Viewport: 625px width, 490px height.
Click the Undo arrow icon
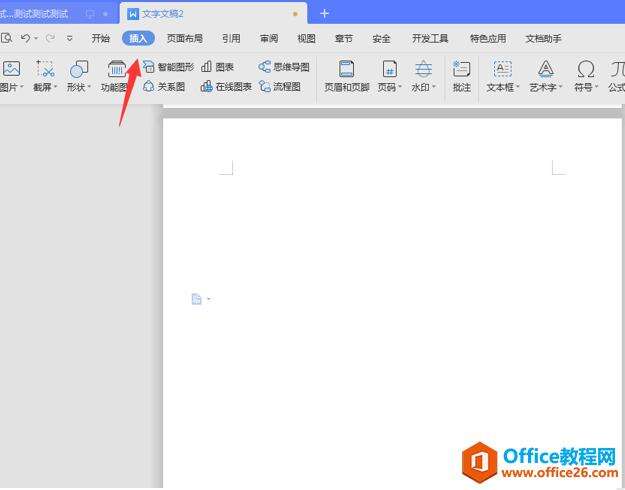click(26, 38)
